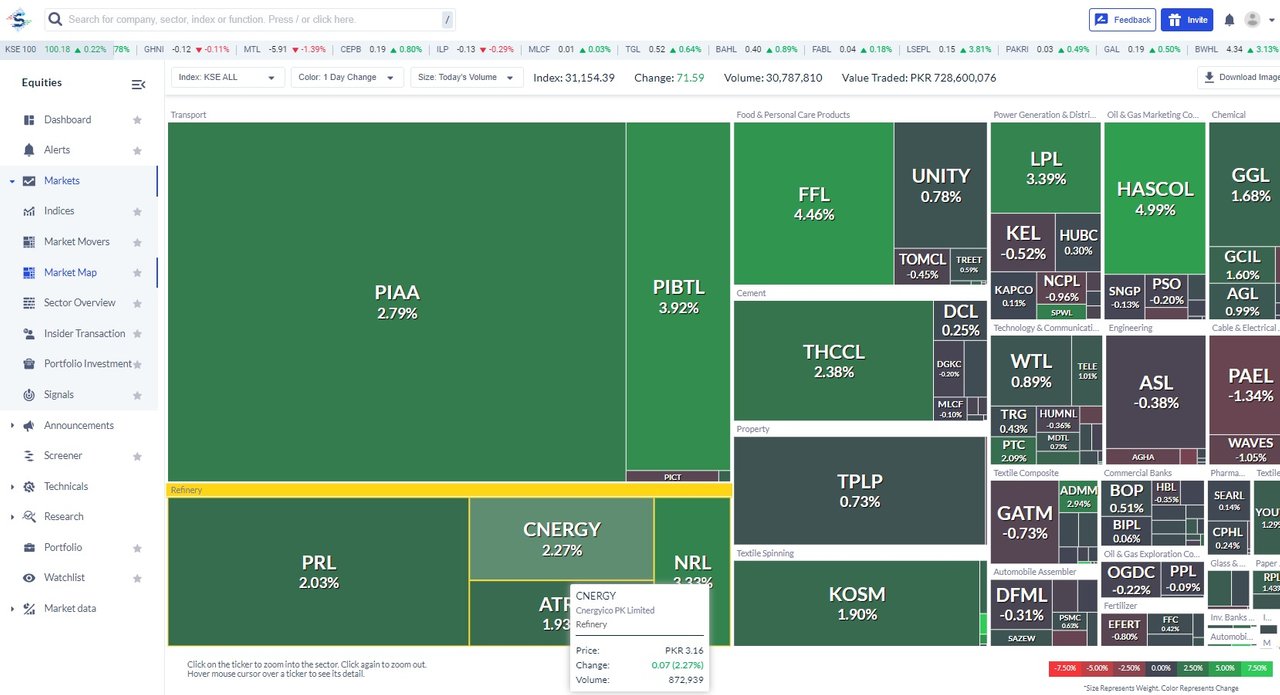Screen dimensions: 1280x695
Task: Click the site logo icon
Action: [20, 19]
